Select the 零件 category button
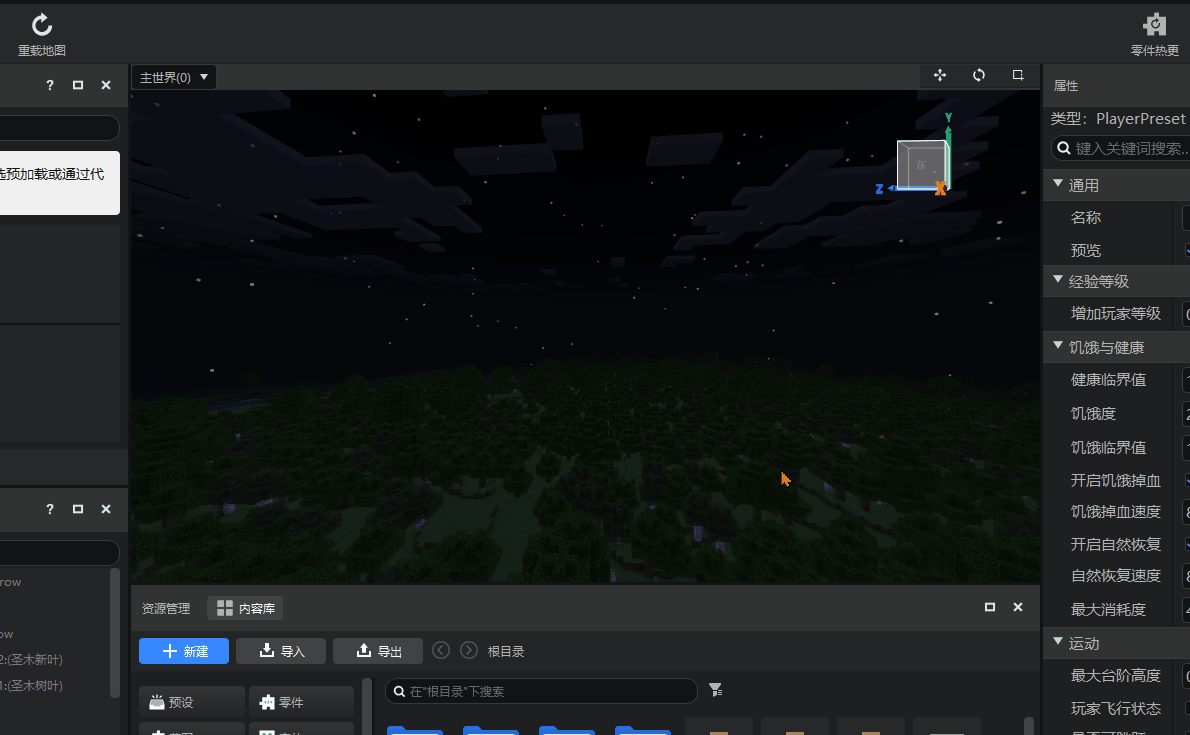 301,702
